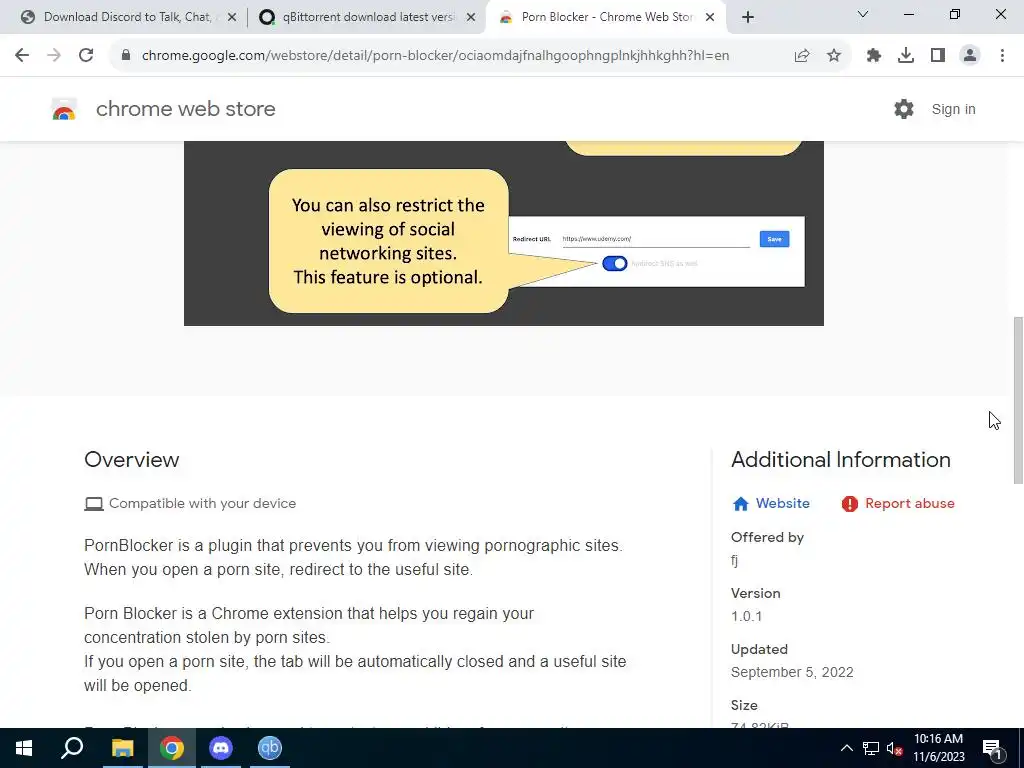
Task: Click the forward navigation arrow
Action: click(54, 56)
